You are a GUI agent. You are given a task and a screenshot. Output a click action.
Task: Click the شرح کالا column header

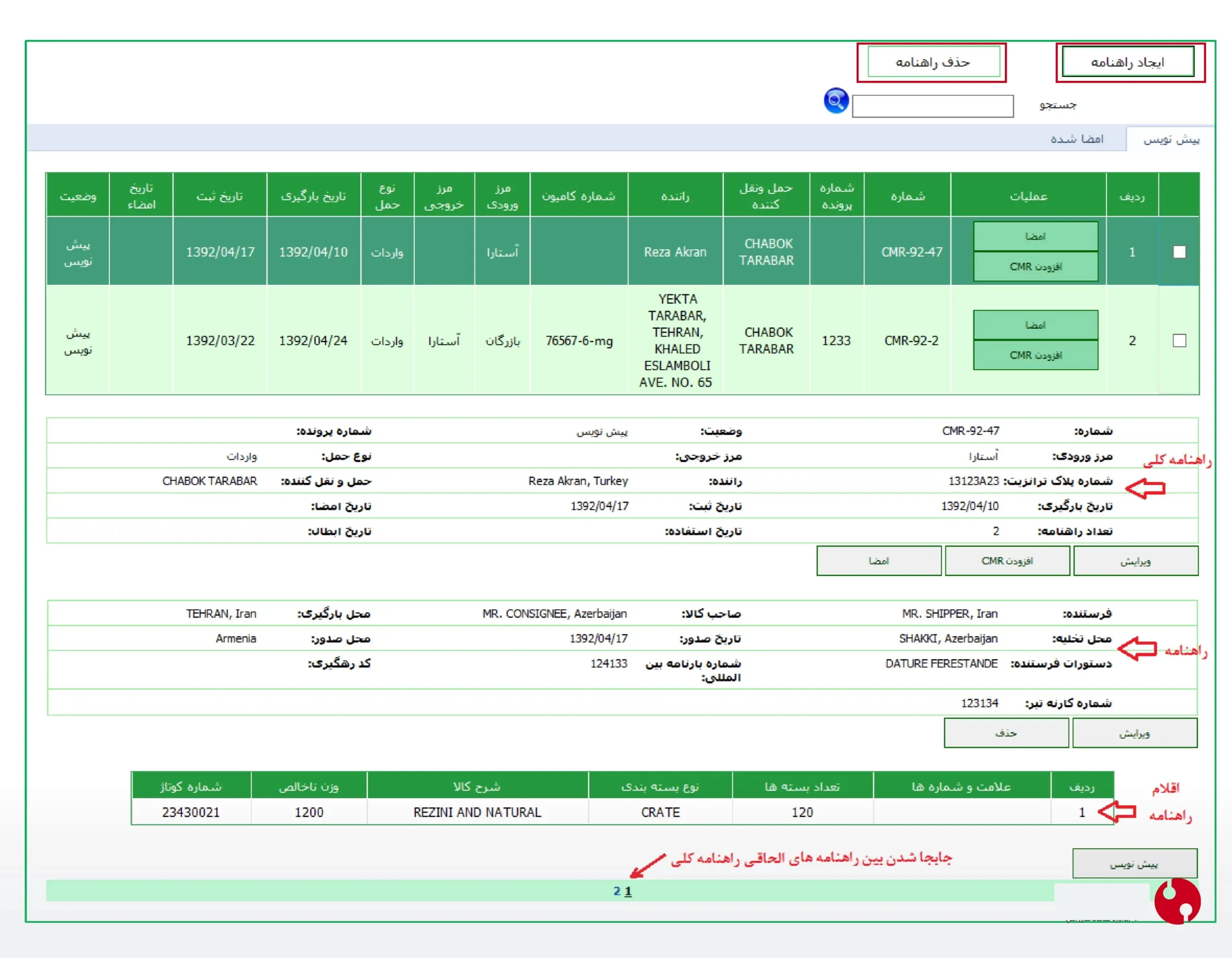point(477,786)
